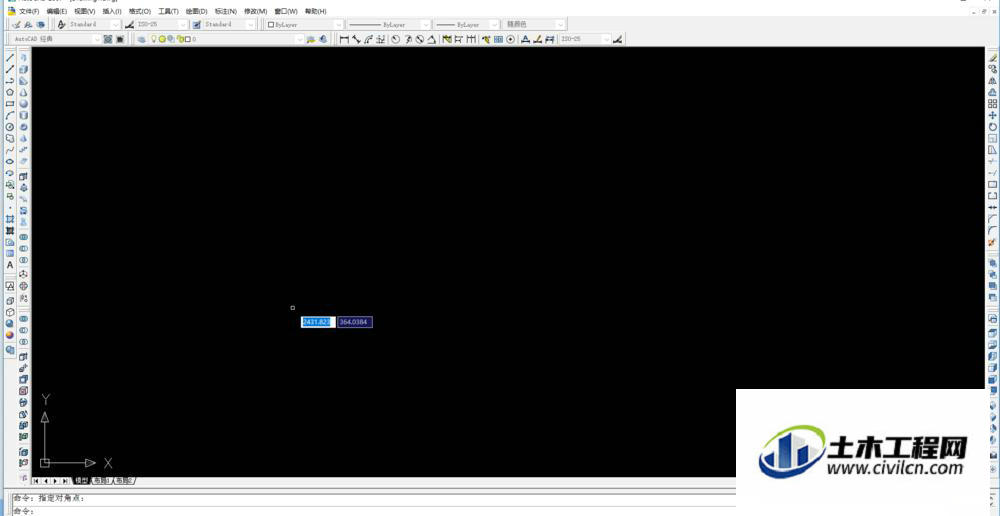The image size is (1000, 516).
Task: Click the Y coordinate input 364.0384
Action: 355,322
